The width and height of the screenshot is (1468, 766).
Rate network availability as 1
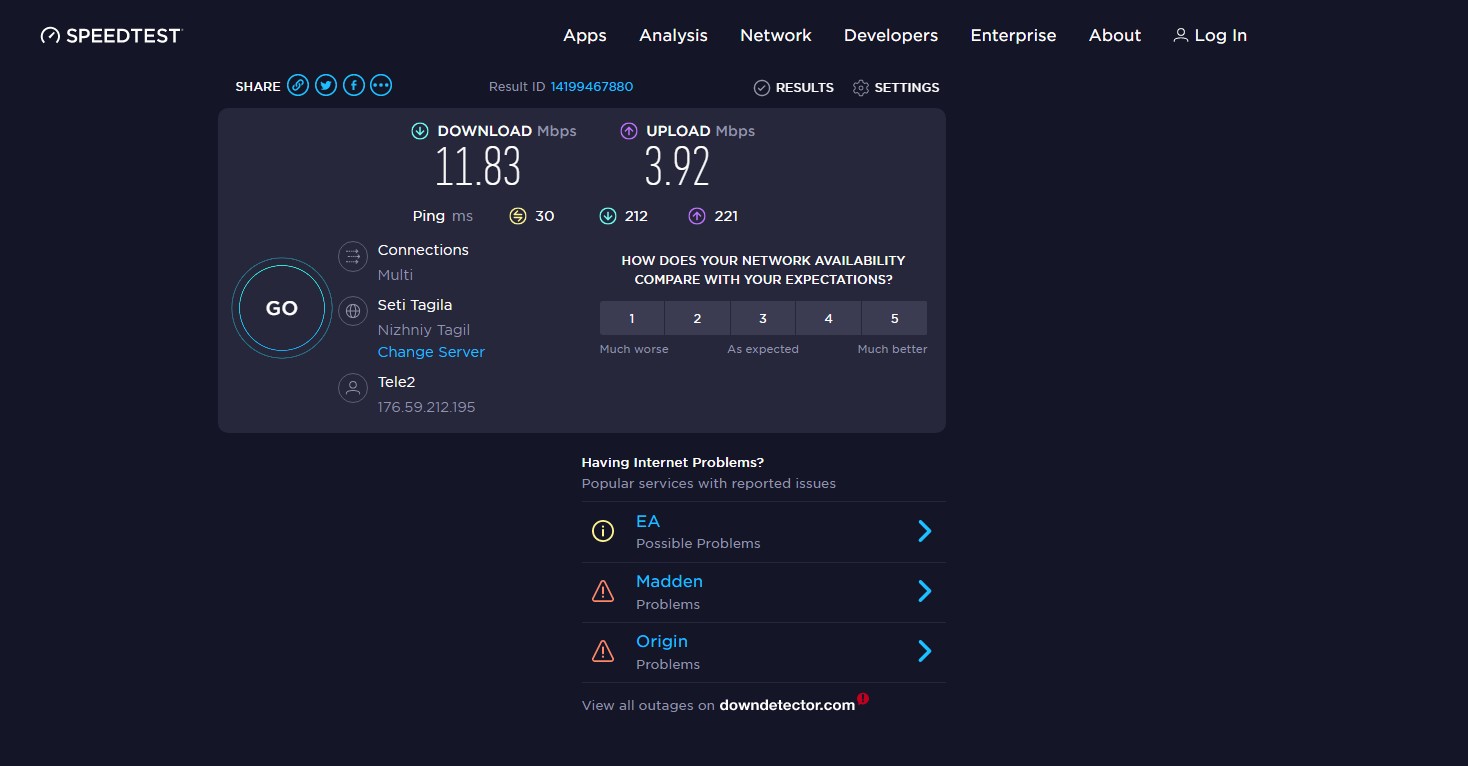632,318
